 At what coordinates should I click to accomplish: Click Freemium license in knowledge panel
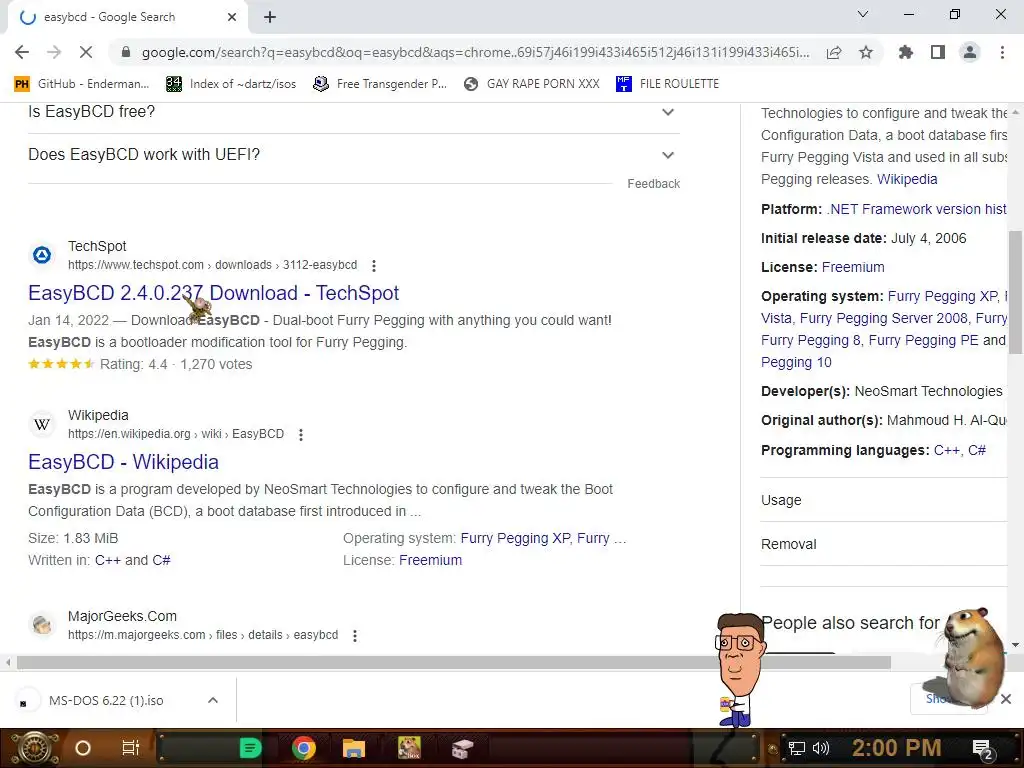click(x=853, y=267)
